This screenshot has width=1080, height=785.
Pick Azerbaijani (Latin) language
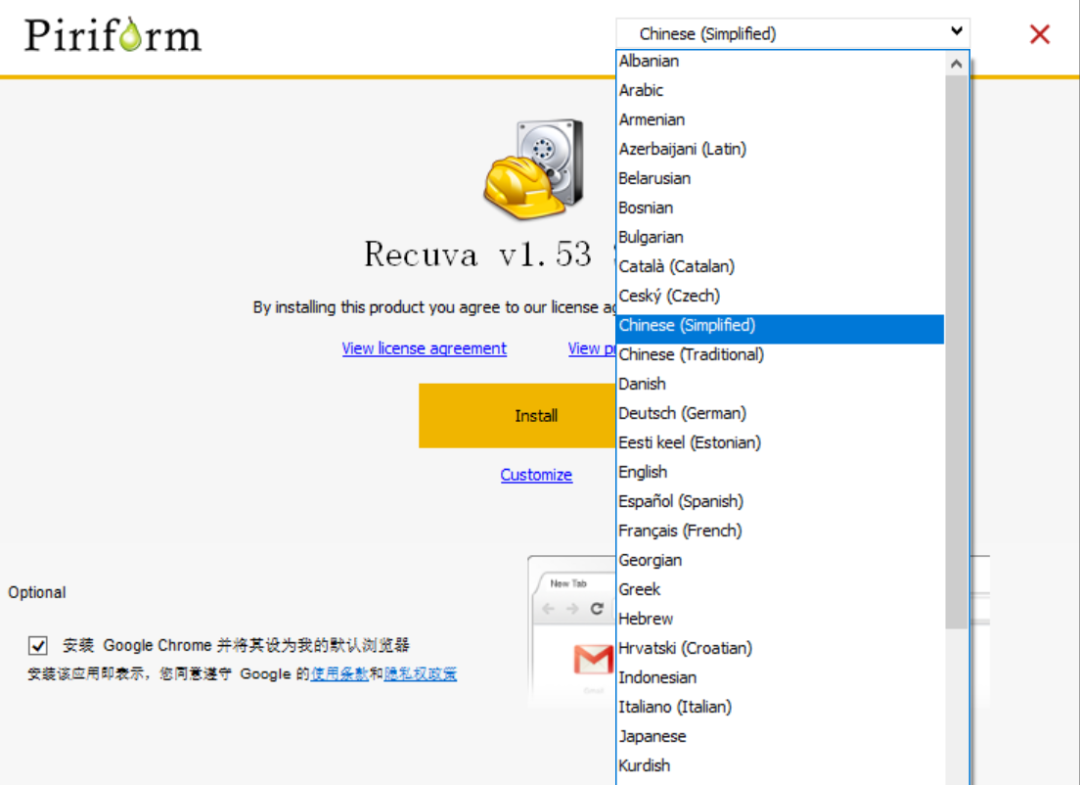tap(780, 149)
